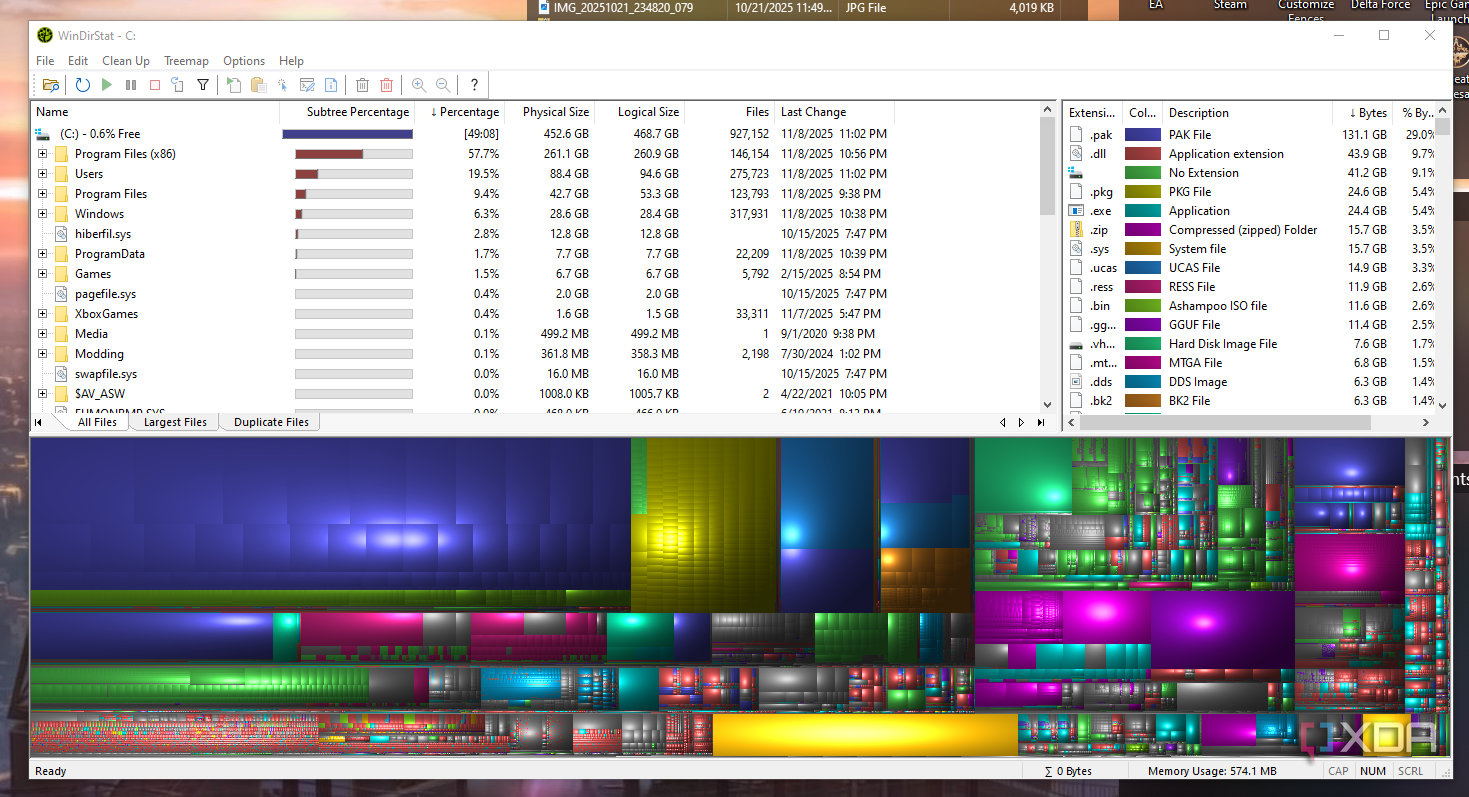1469x797 pixels.
Task: Stop the scan with the red square icon
Action: point(155,86)
